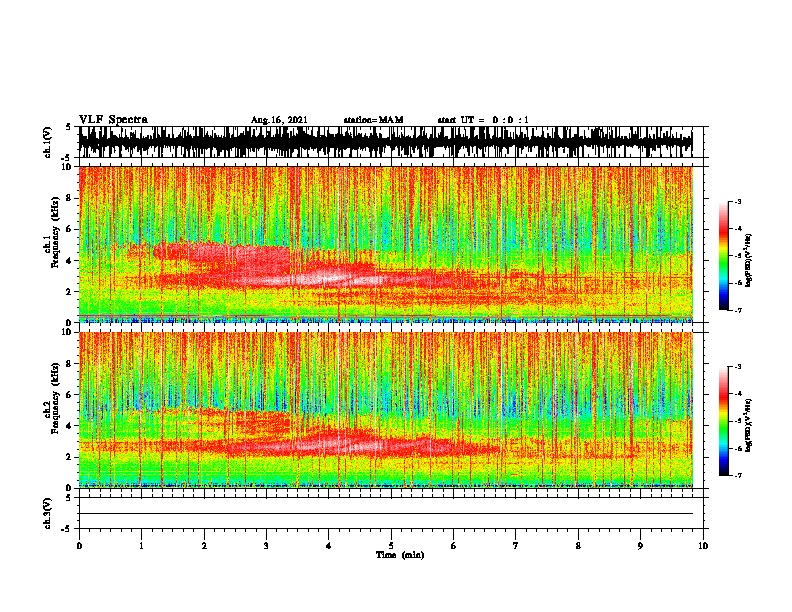The width and height of the screenshot is (792, 612).
Task: Click the ch.1 black waveform amplitude trace
Action: point(386,142)
